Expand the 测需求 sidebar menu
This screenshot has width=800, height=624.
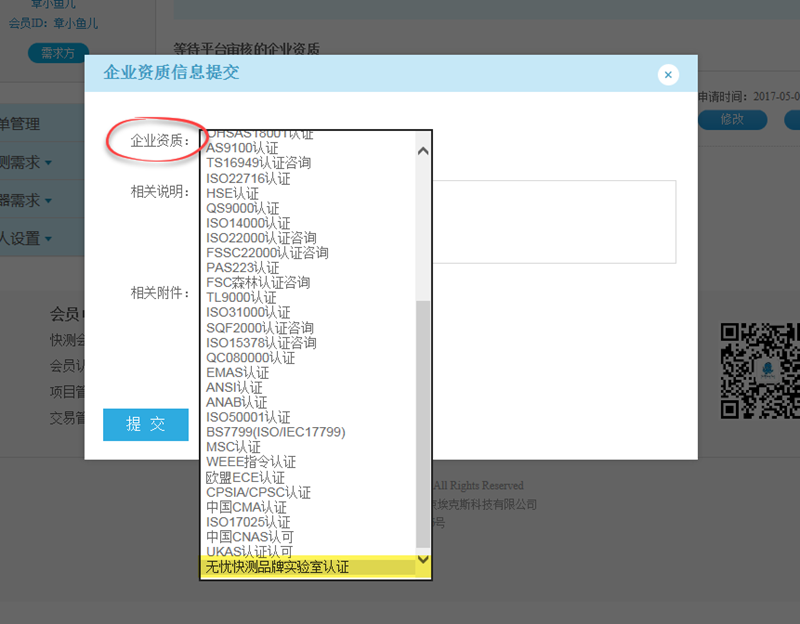[27, 162]
